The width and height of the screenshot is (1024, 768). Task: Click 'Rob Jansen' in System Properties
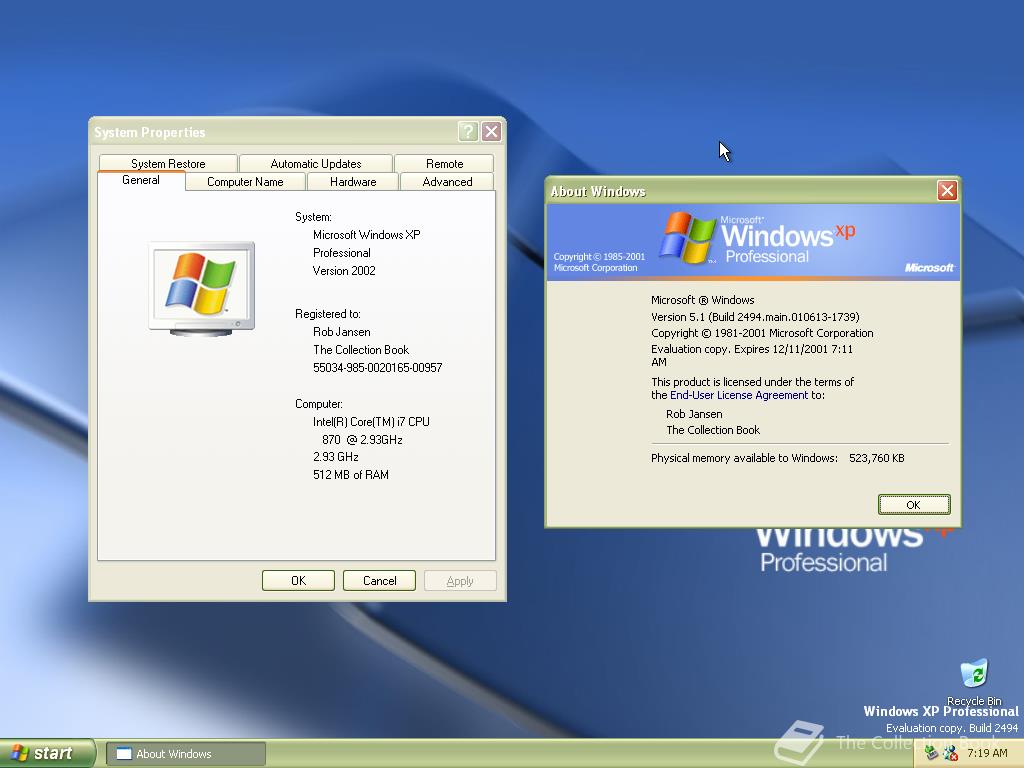click(342, 332)
